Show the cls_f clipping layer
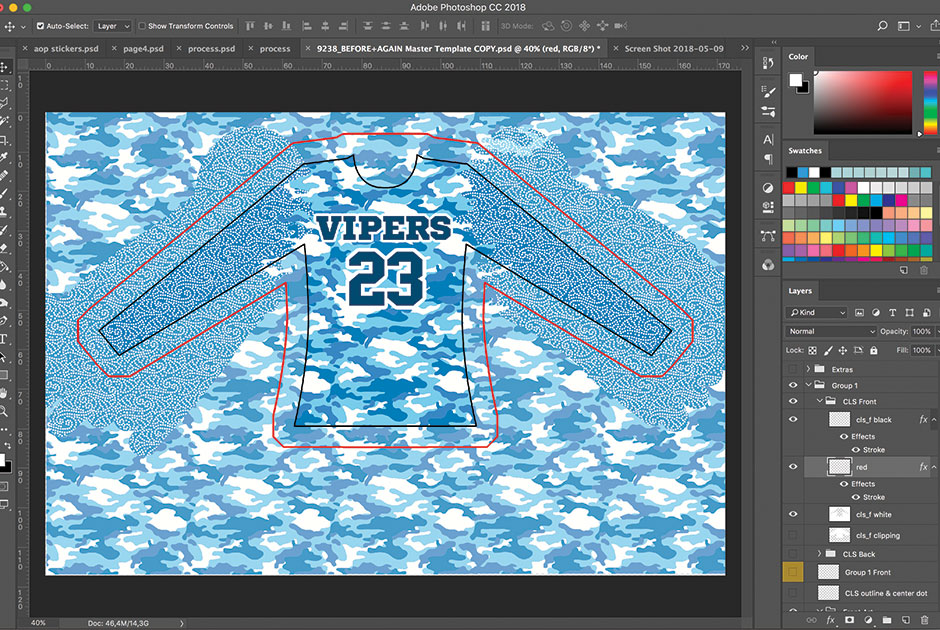The image size is (940, 630). coord(793,535)
